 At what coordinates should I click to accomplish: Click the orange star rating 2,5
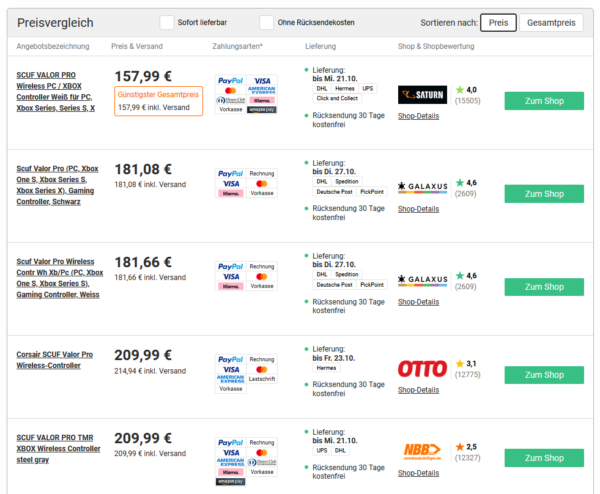(466, 447)
